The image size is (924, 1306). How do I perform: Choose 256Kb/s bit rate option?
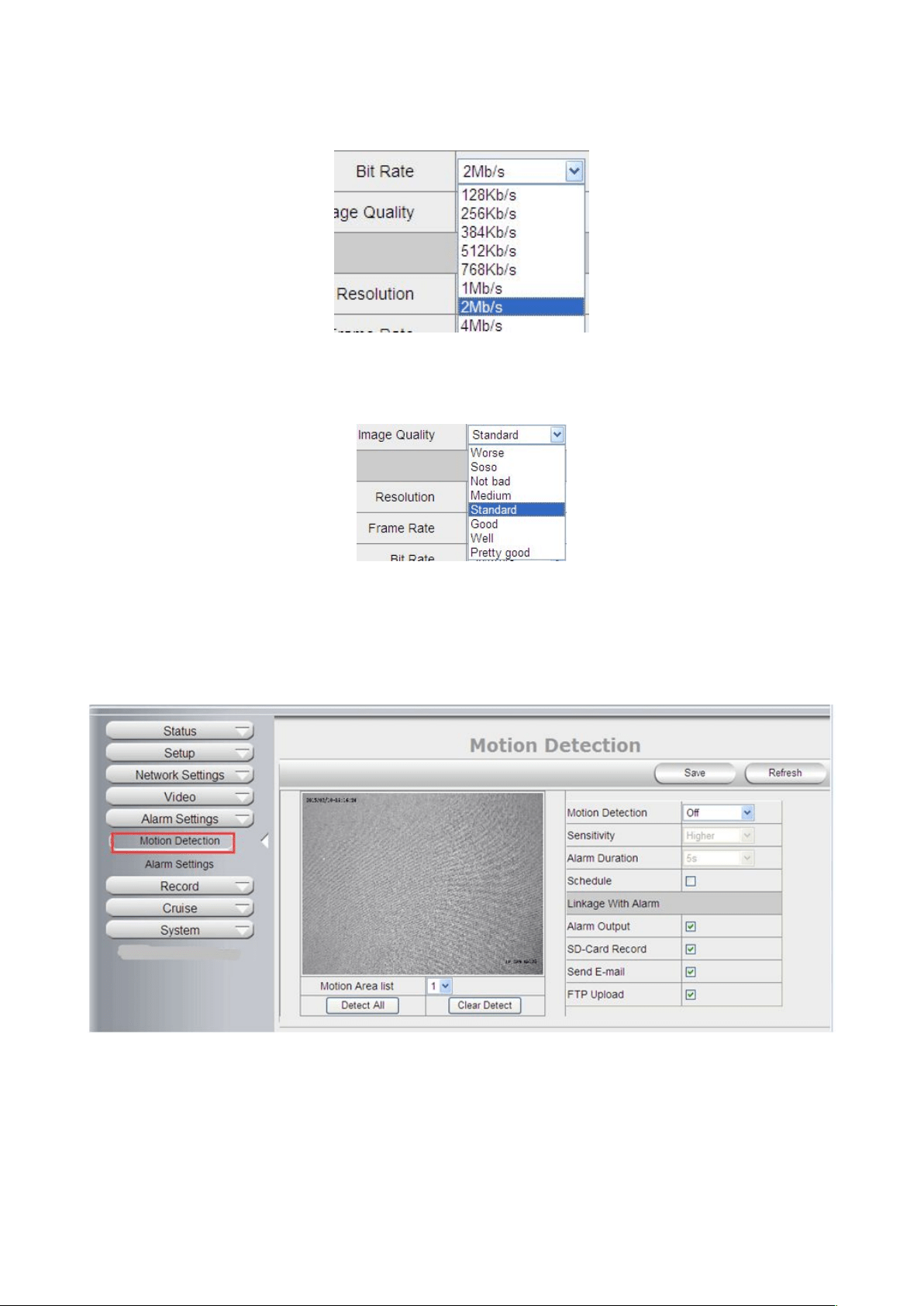(521, 214)
